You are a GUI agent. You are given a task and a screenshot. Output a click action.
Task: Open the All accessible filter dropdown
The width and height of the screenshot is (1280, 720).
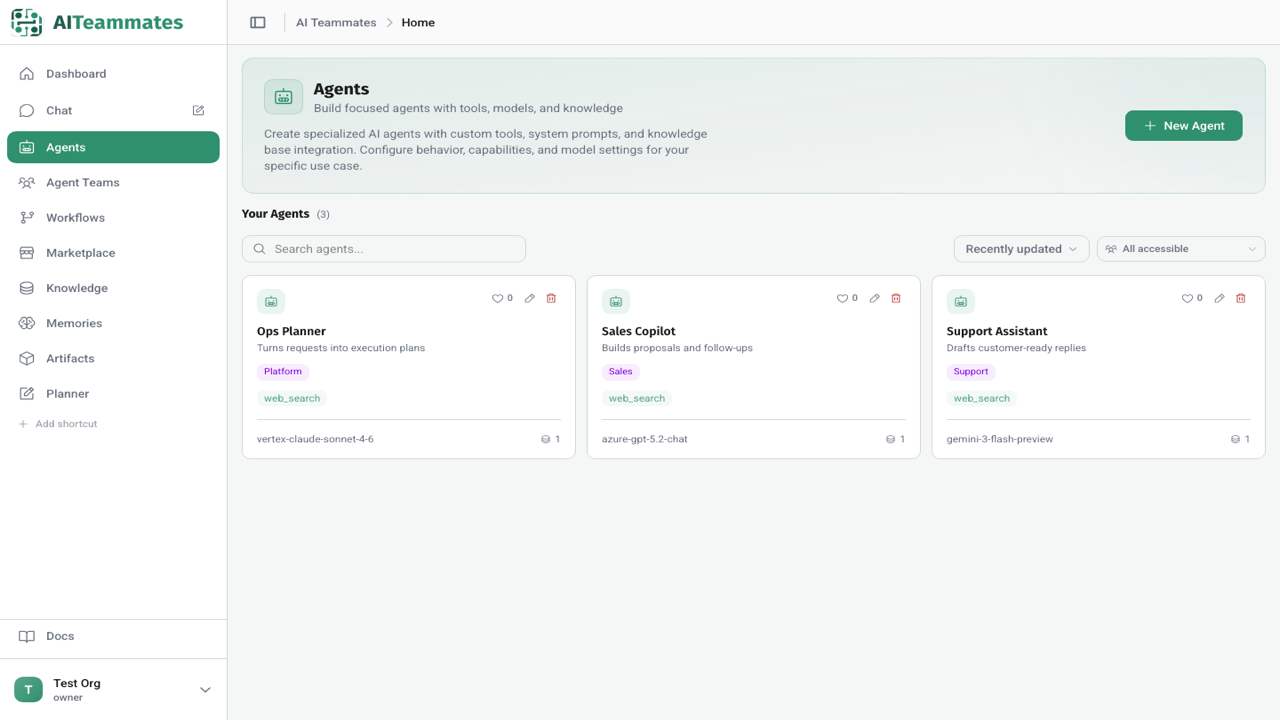[1181, 249]
